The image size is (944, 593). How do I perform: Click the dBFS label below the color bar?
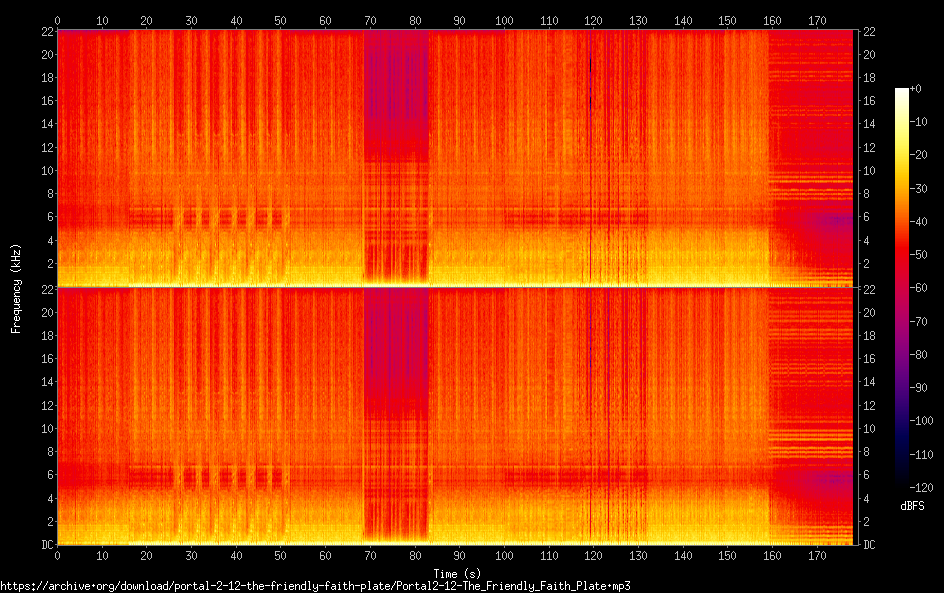[912, 506]
